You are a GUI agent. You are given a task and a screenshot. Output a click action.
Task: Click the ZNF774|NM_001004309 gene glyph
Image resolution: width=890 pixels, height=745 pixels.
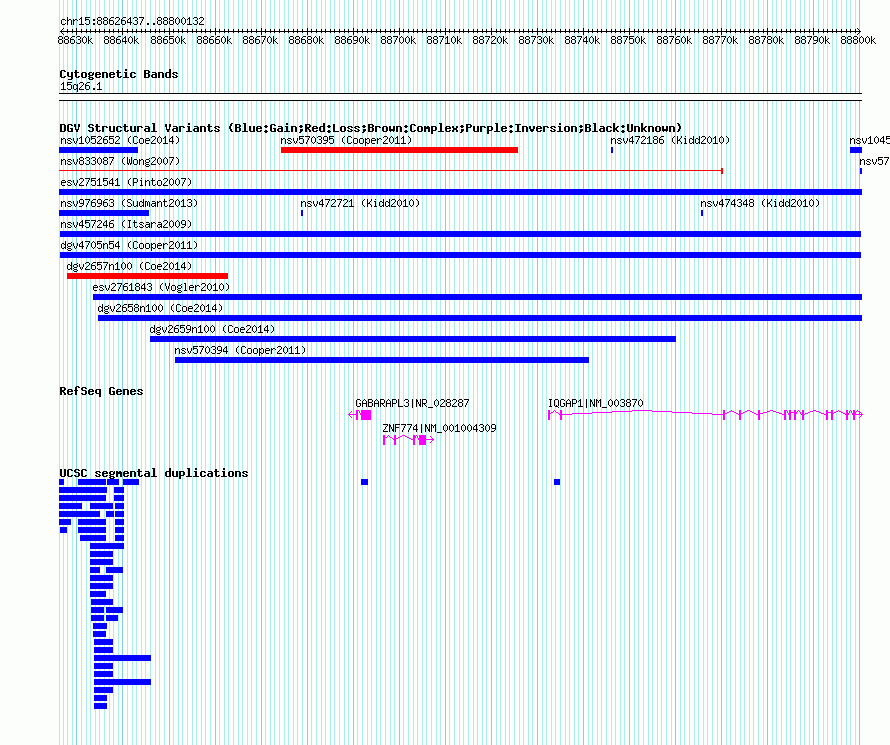[x=408, y=440]
